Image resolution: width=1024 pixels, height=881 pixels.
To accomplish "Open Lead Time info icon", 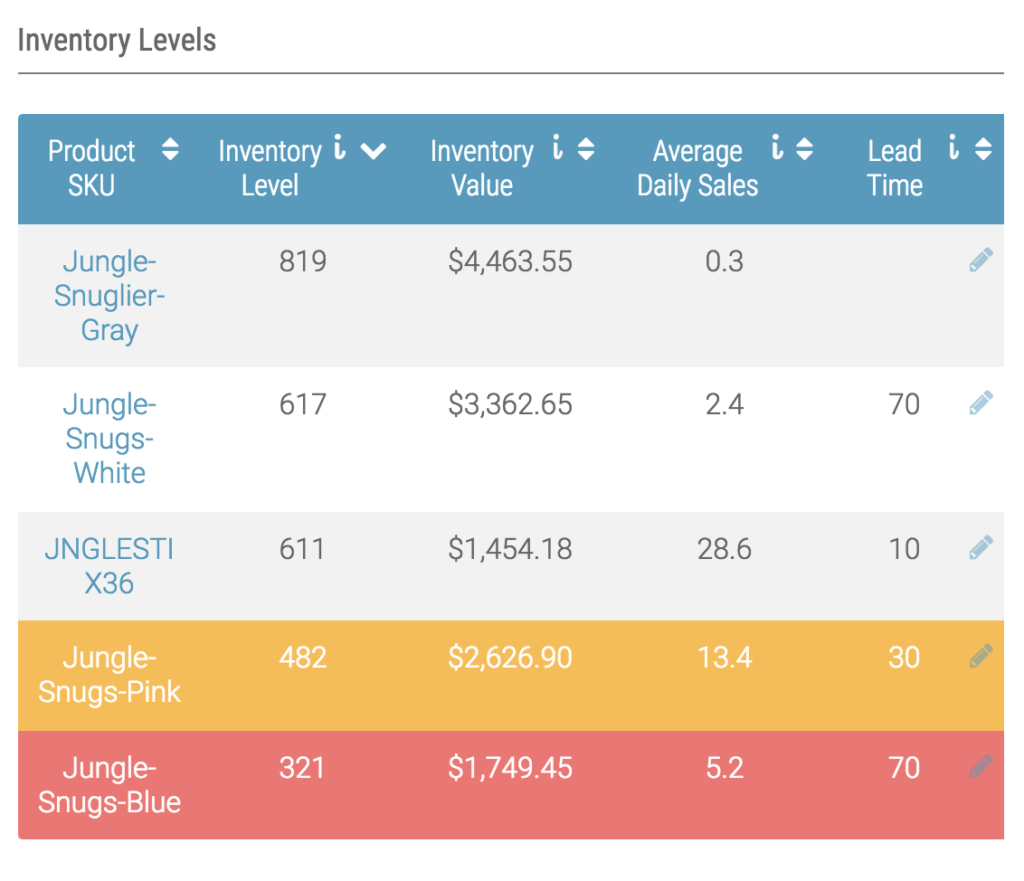I will pyautogui.click(x=953, y=150).
